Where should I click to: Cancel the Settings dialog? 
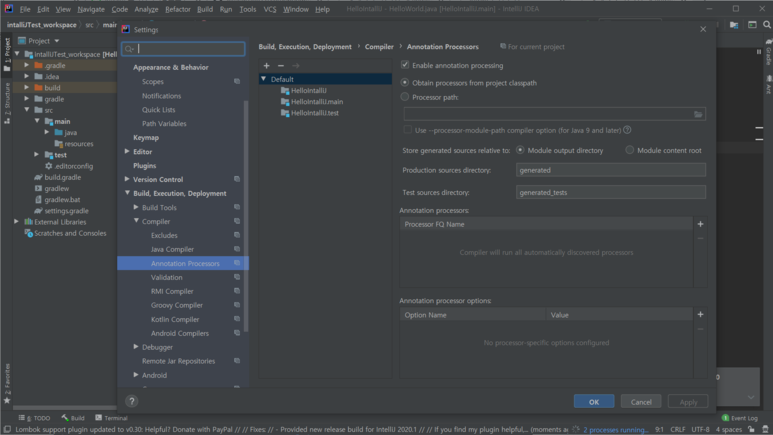641,401
